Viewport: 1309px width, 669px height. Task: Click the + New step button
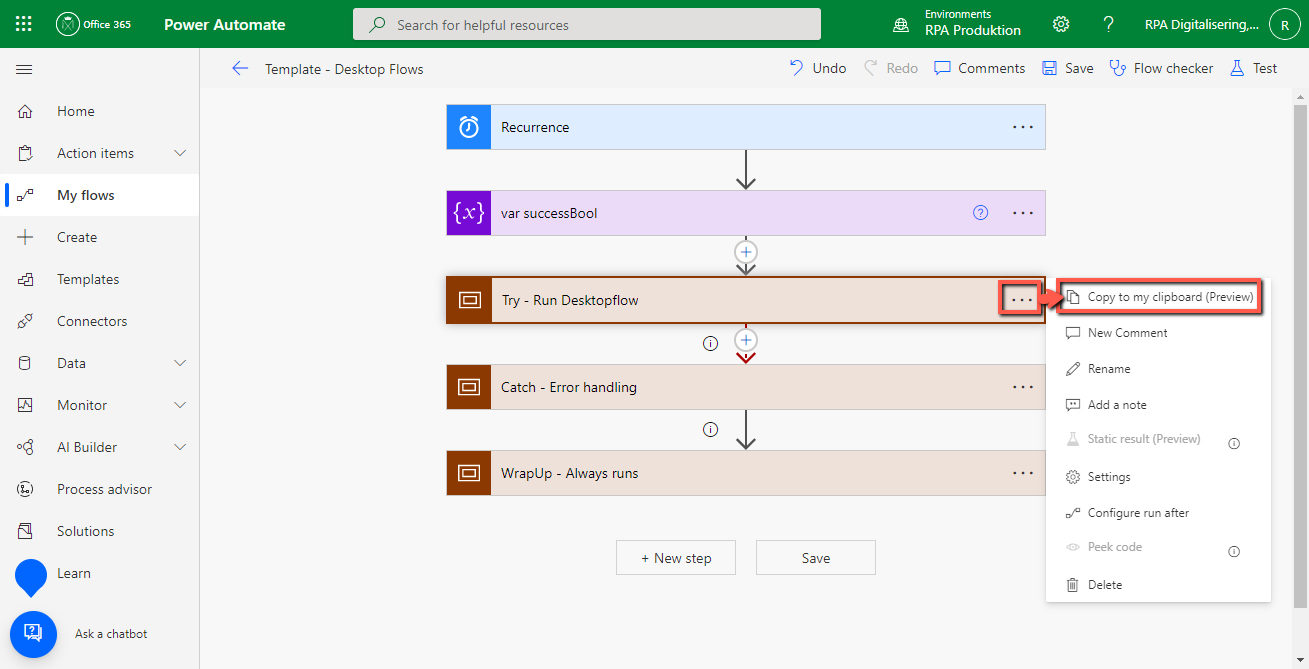[676, 558]
